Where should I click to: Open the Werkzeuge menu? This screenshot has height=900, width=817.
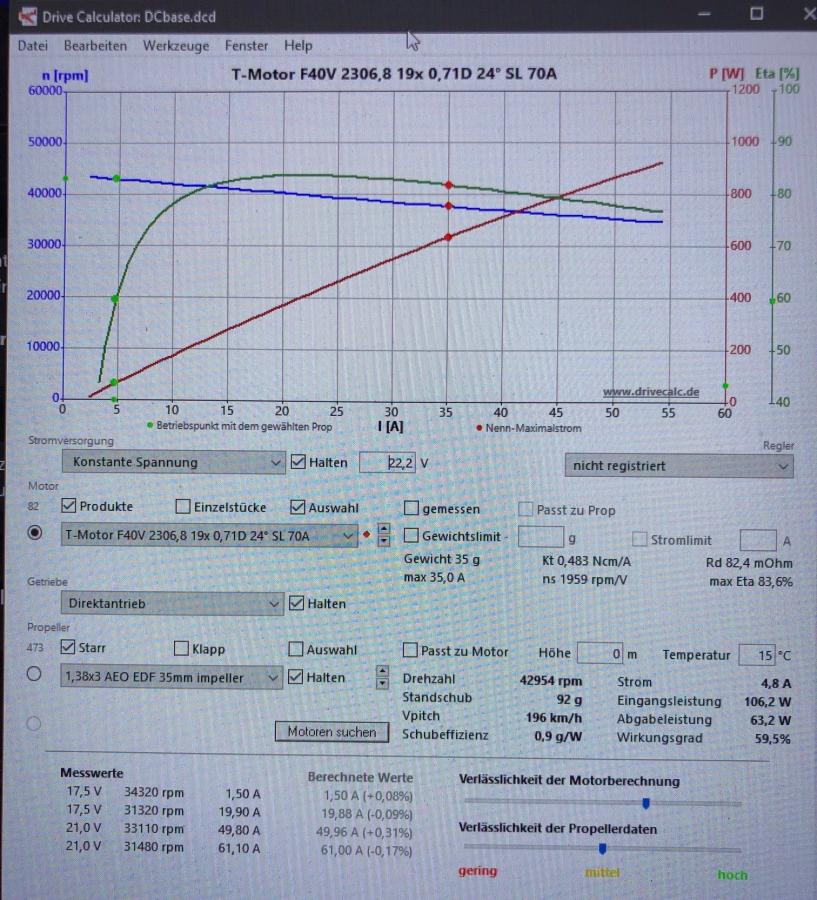tap(176, 46)
